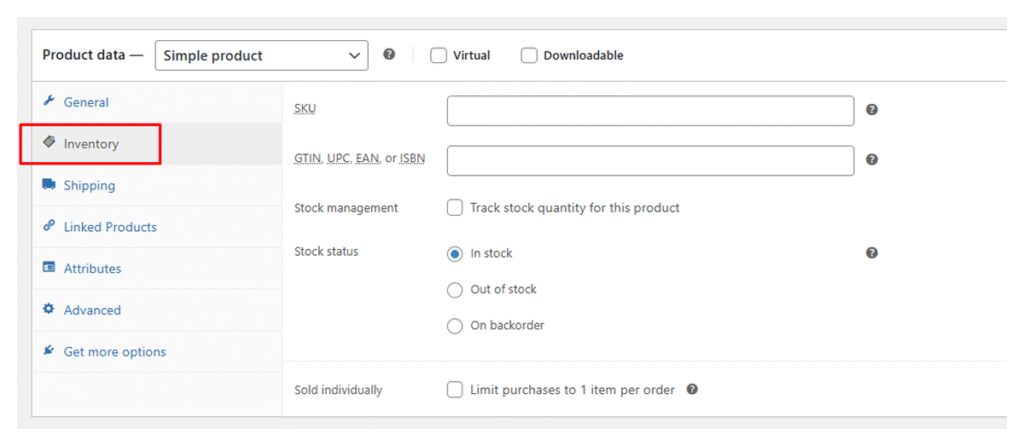1024x446 pixels.
Task: Click the help icon beside the SKU field
Action: [x=872, y=110]
